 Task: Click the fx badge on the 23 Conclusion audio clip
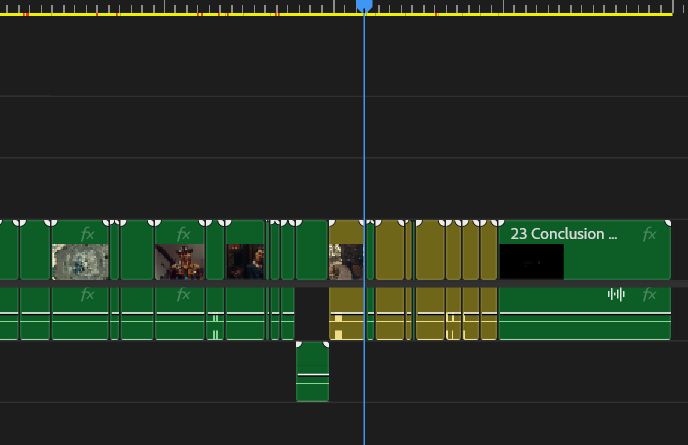(x=649, y=294)
